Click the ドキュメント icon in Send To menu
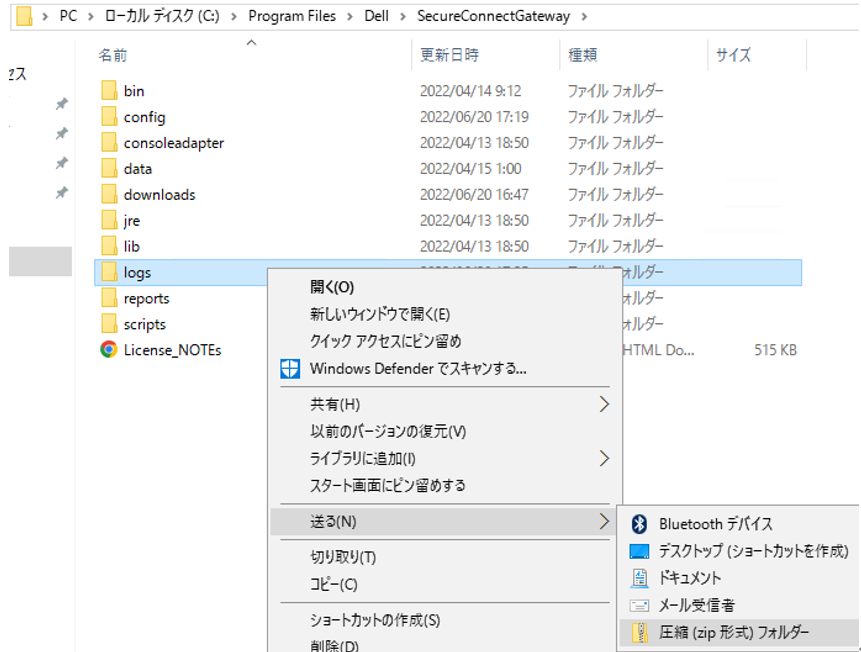The height and width of the screenshot is (652, 861). [638, 576]
